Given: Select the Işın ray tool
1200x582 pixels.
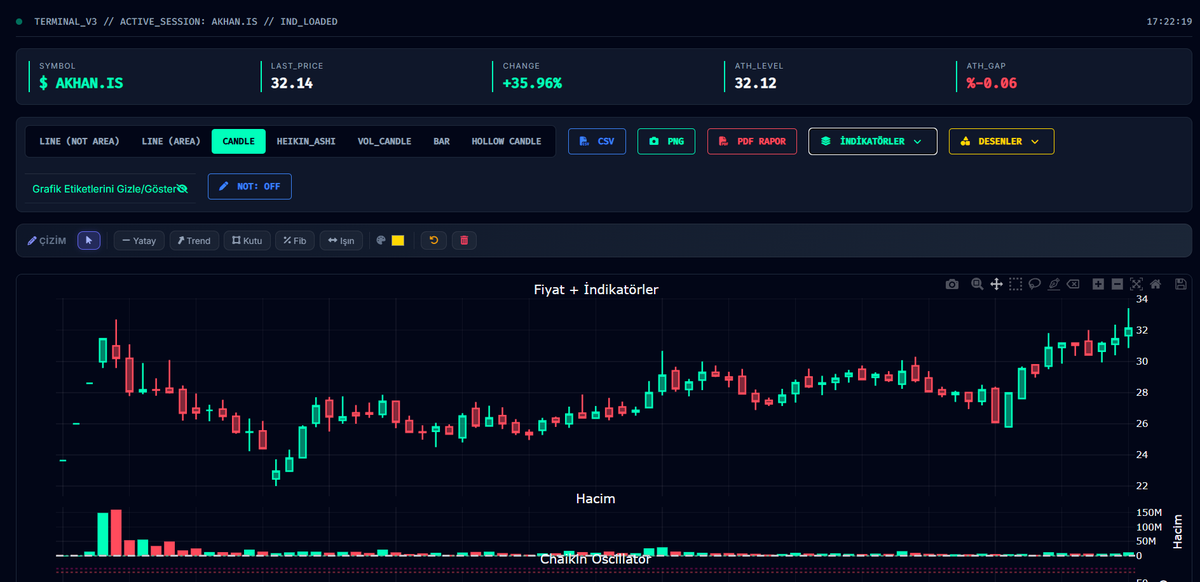Looking at the screenshot, I should (341, 240).
